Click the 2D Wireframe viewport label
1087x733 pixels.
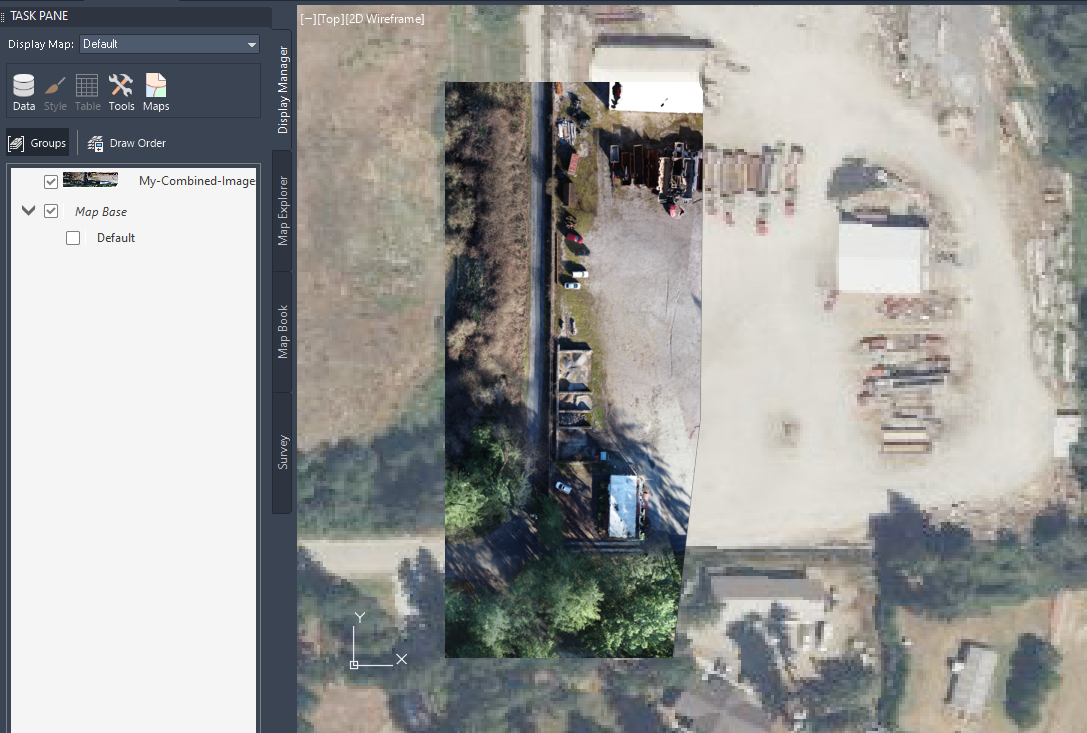click(384, 18)
